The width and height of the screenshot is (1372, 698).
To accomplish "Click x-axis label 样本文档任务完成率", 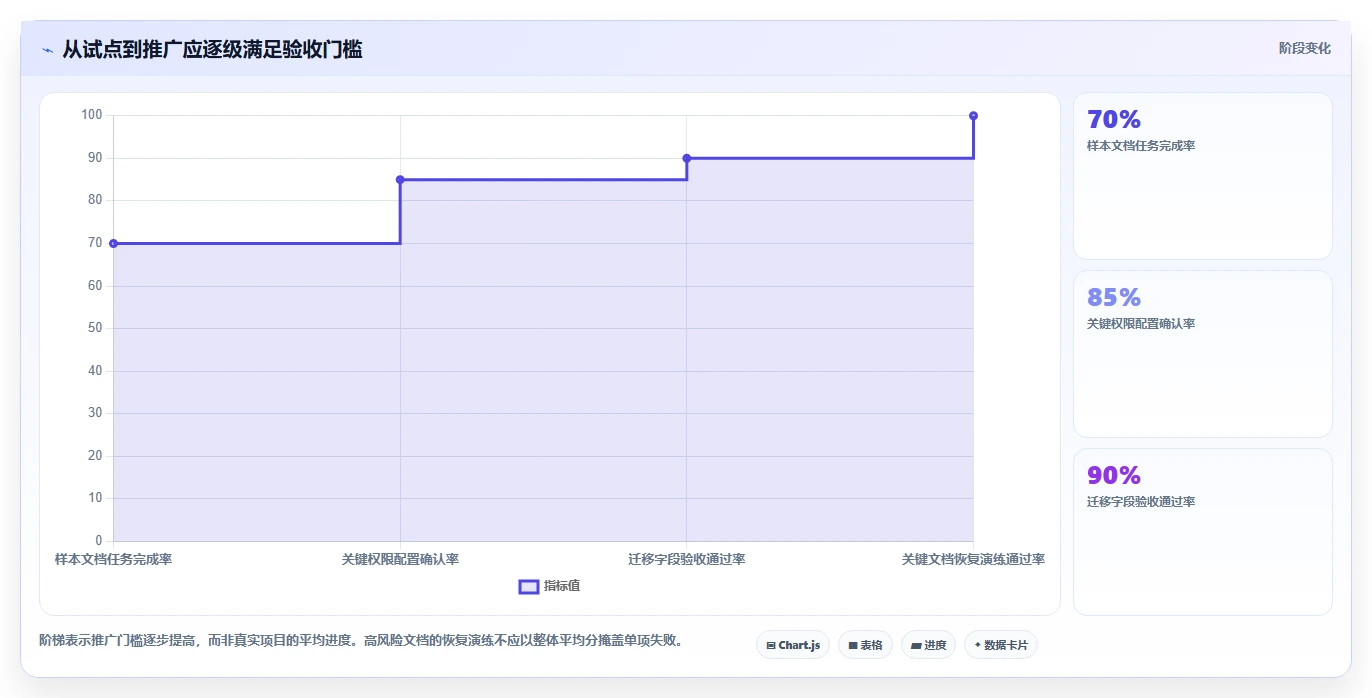I will point(113,559).
